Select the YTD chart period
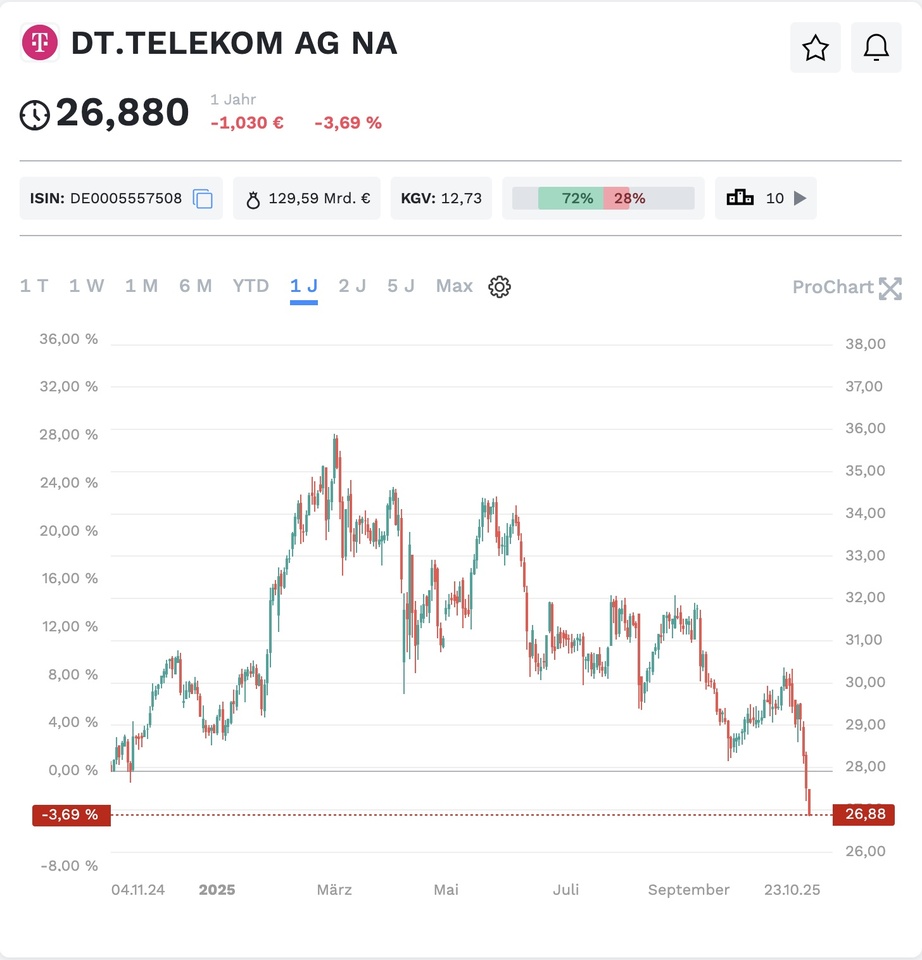Screen dimensions: 922x960 point(251,286)
